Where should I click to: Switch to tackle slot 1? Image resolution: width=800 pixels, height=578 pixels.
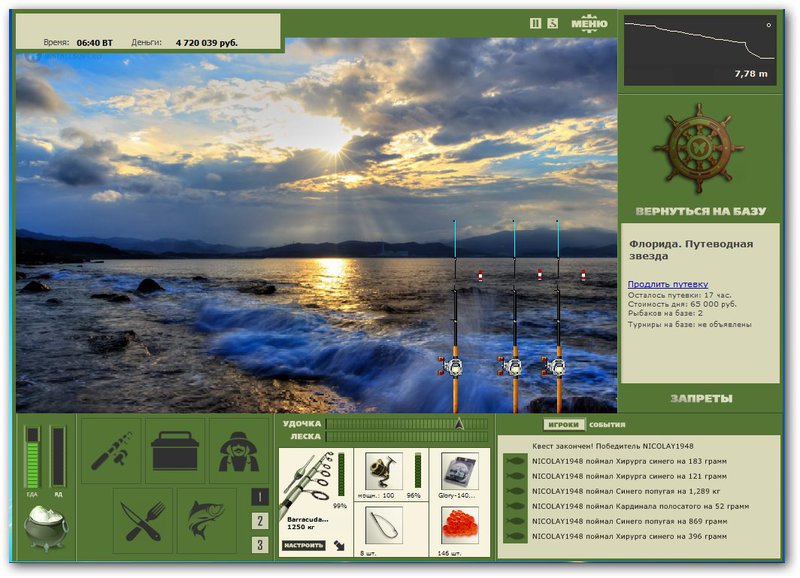point(260,497)
